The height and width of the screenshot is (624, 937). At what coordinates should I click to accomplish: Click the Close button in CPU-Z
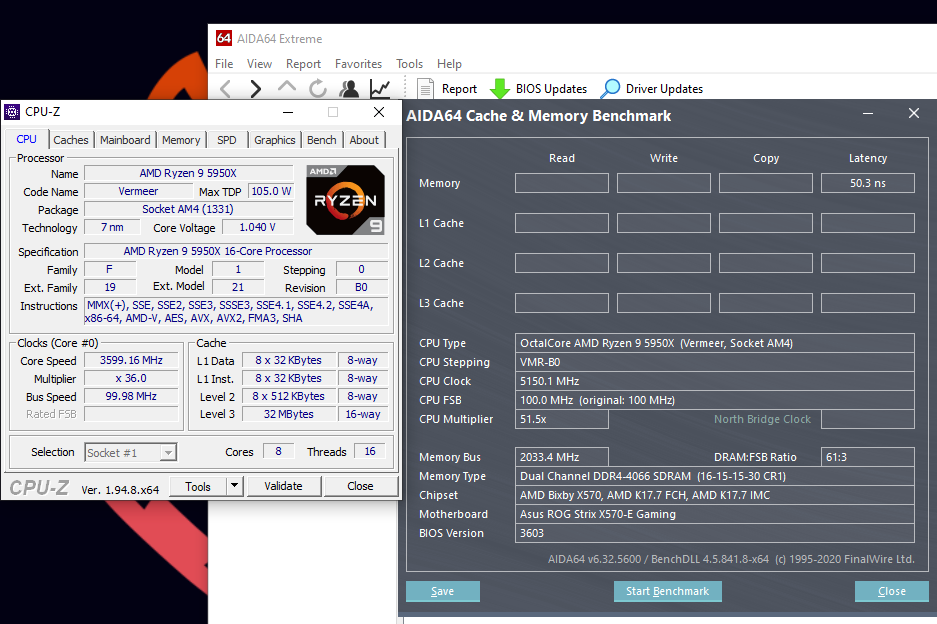tap(360, 486)
